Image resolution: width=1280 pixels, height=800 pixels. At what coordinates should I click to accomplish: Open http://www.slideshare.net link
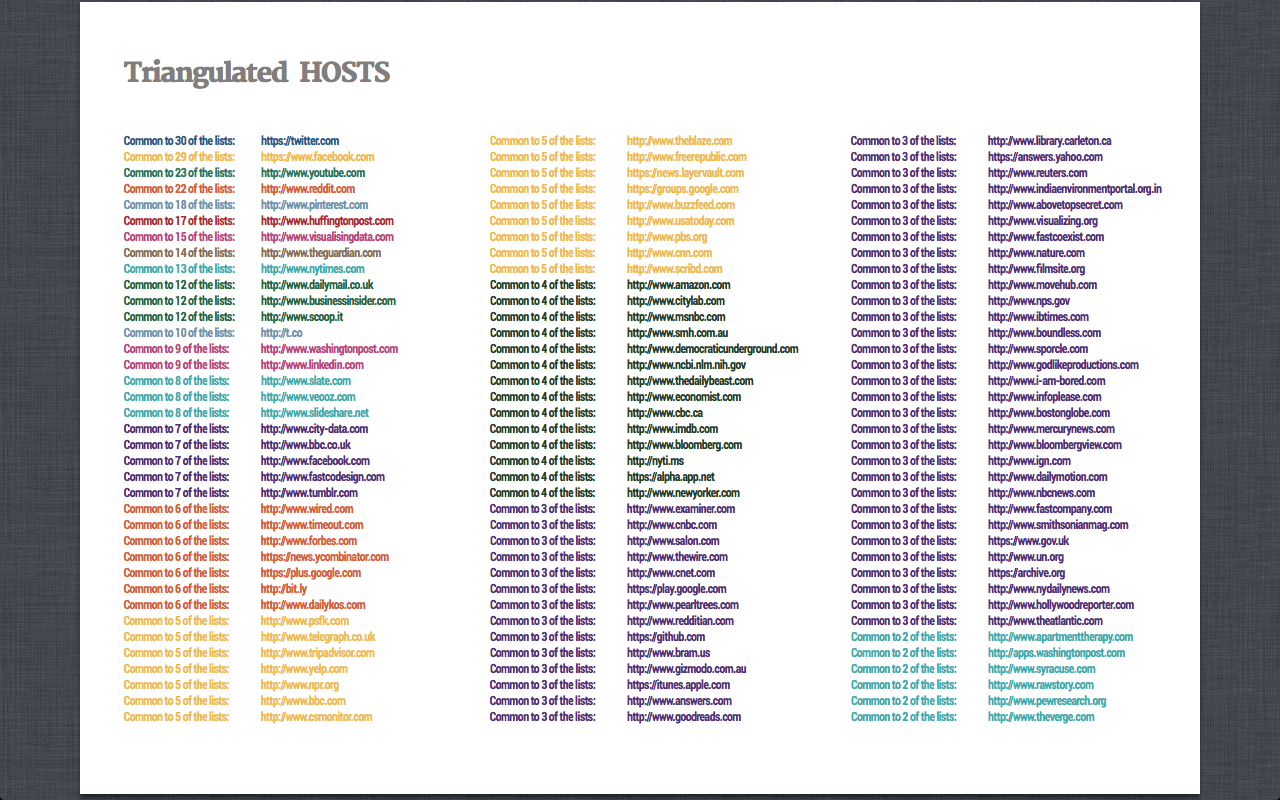tap(315, 413)
